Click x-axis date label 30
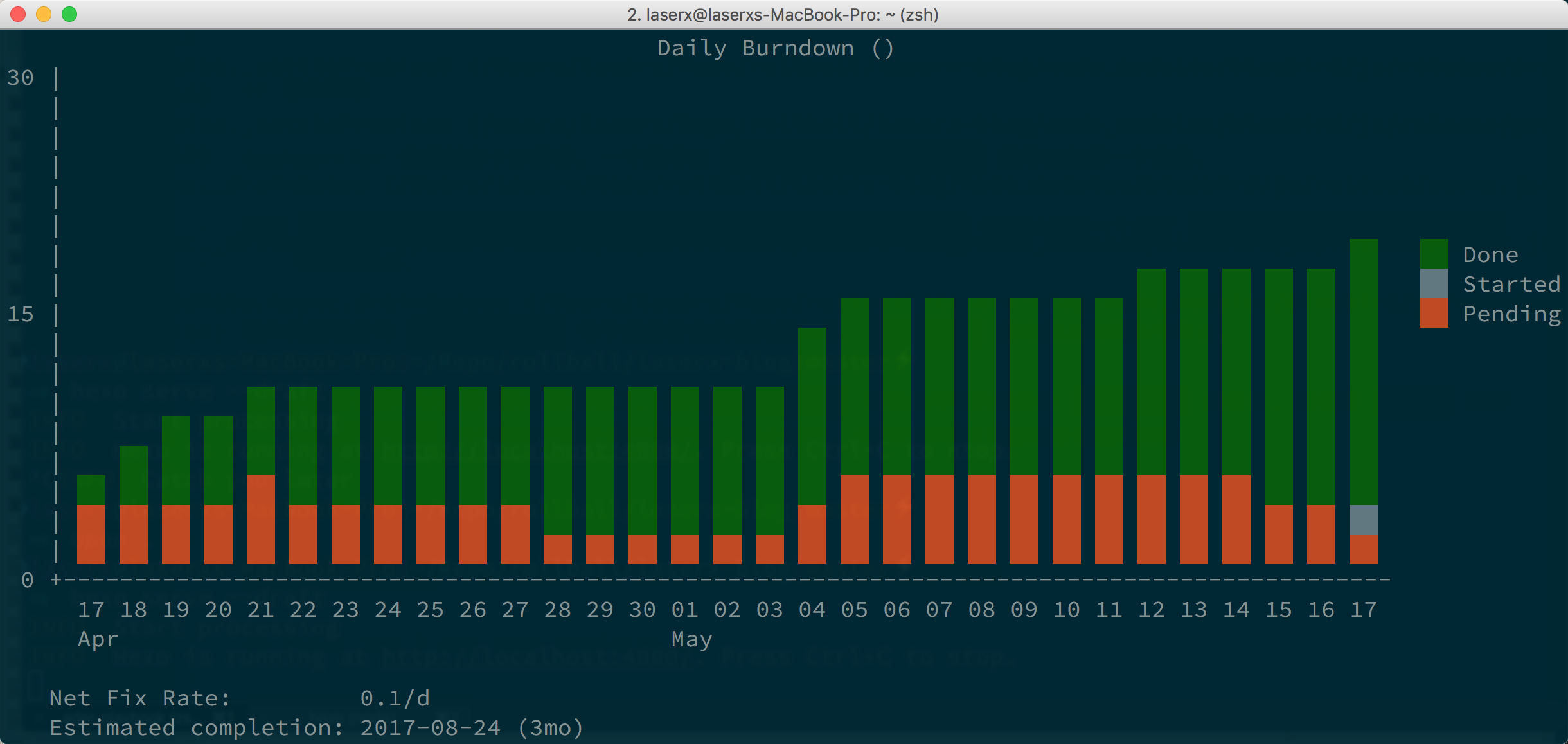1568x744 pixels. (643, 610)
